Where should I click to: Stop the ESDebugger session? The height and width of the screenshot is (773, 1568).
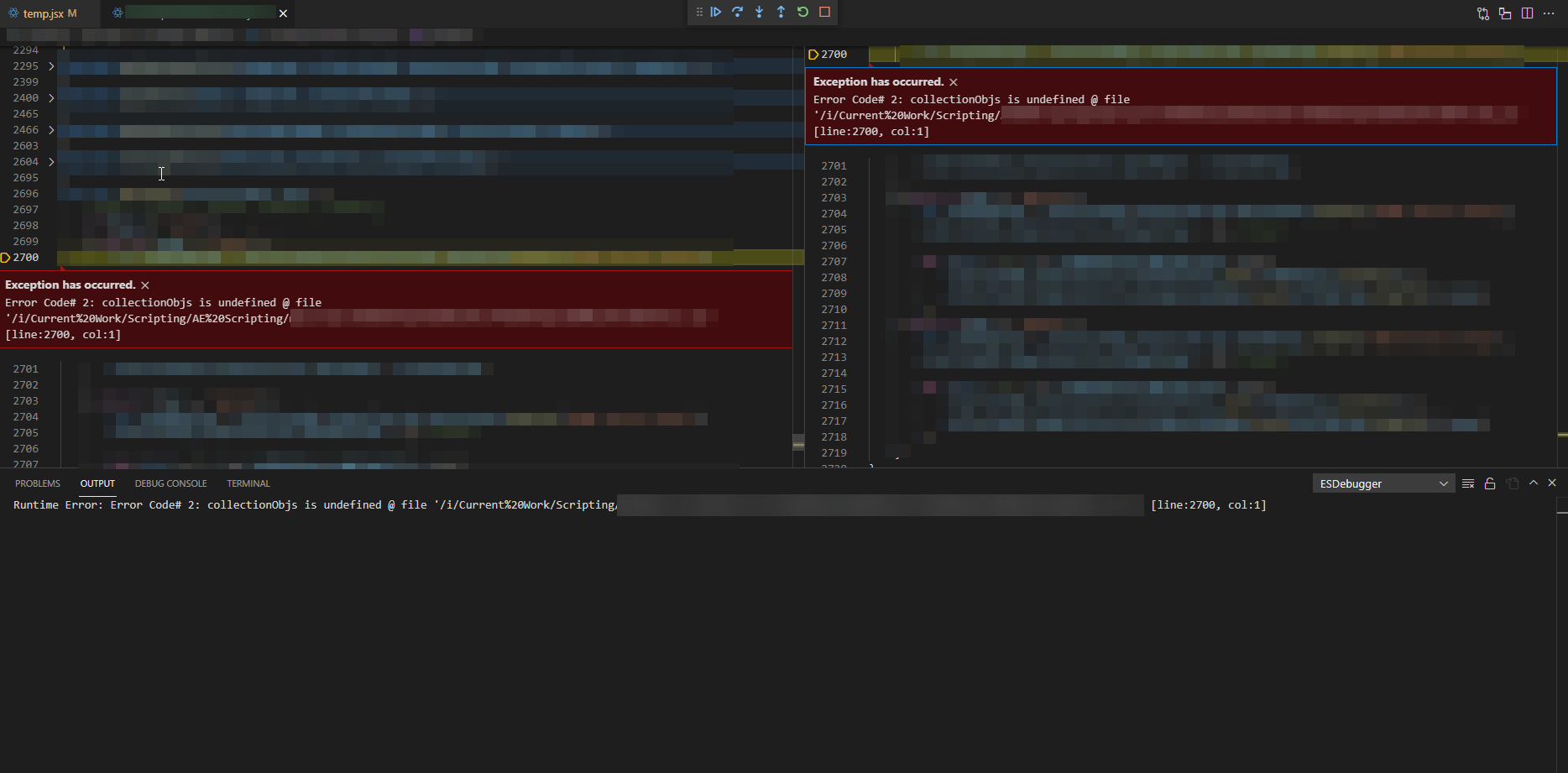tap(823, 12)
